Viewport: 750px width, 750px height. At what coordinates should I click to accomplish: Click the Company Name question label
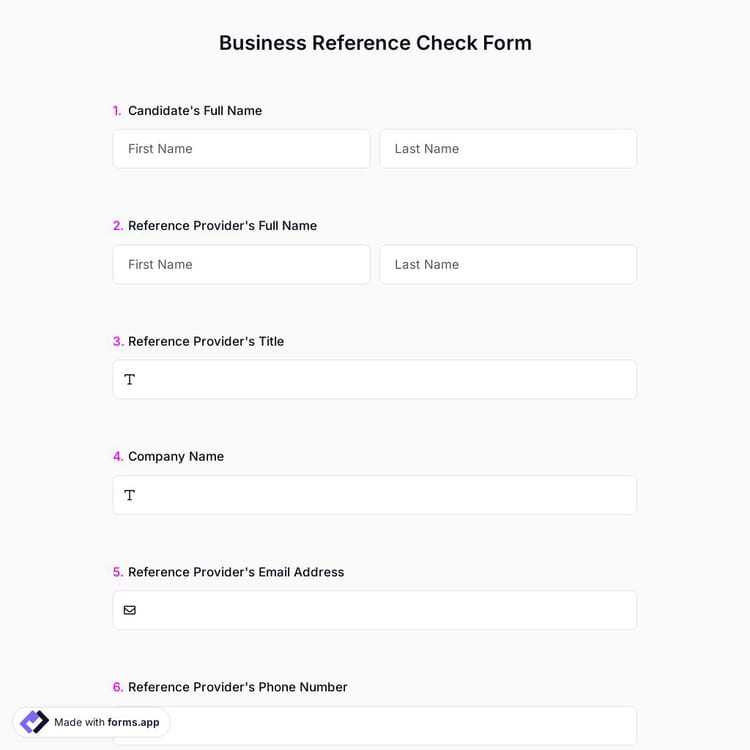[x=176, y=457]
